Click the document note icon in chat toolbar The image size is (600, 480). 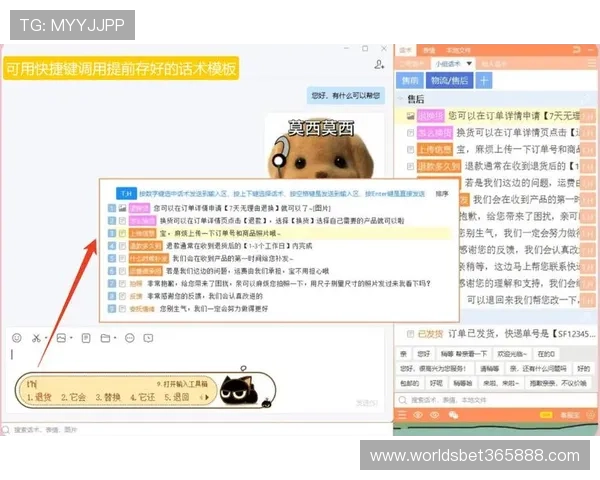(x=86, y=338)
